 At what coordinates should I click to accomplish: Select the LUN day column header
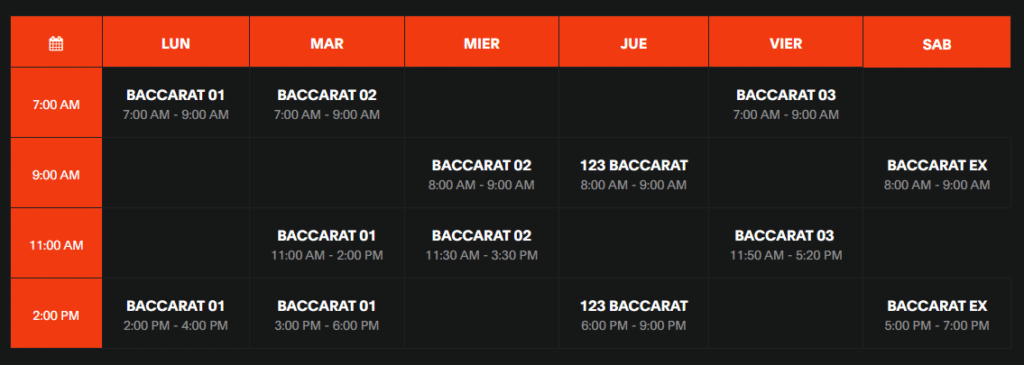[176, 42]
